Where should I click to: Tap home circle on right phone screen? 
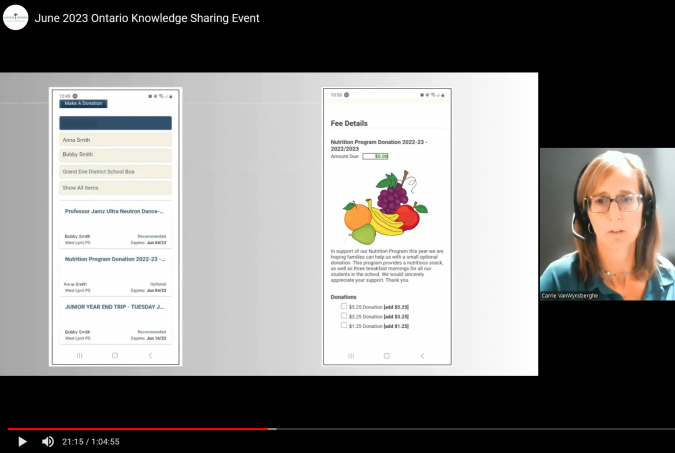click(386, 355)
